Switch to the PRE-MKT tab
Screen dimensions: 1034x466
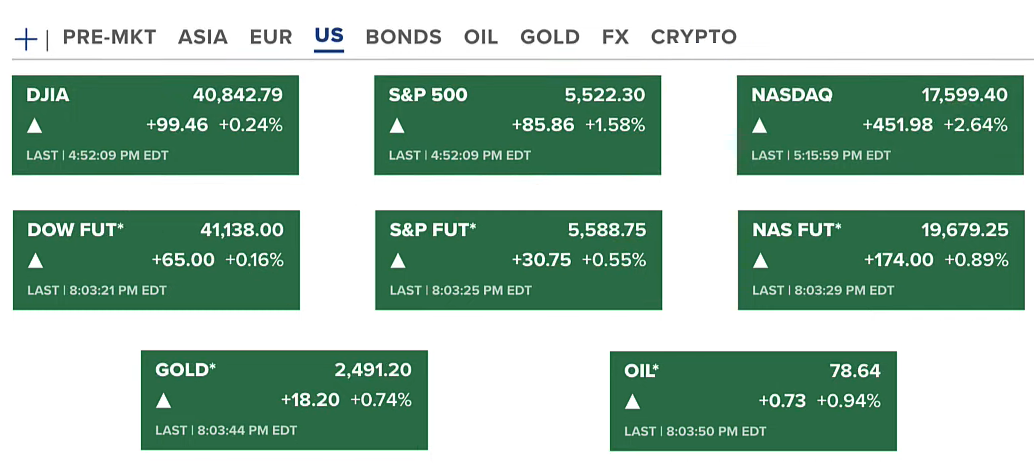[x=109, y=37]
